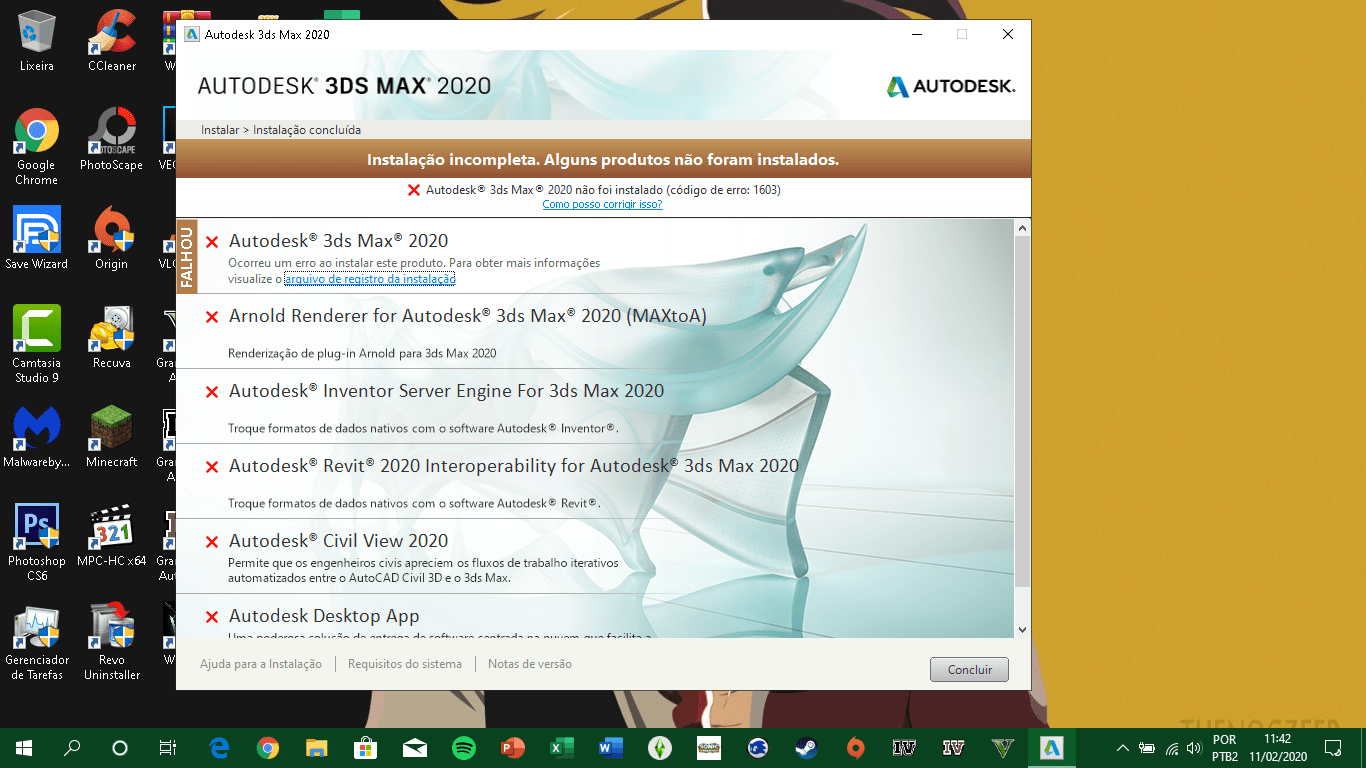Open the volume control in the tray
1366x768 pixels.
tap(1192, 747)
